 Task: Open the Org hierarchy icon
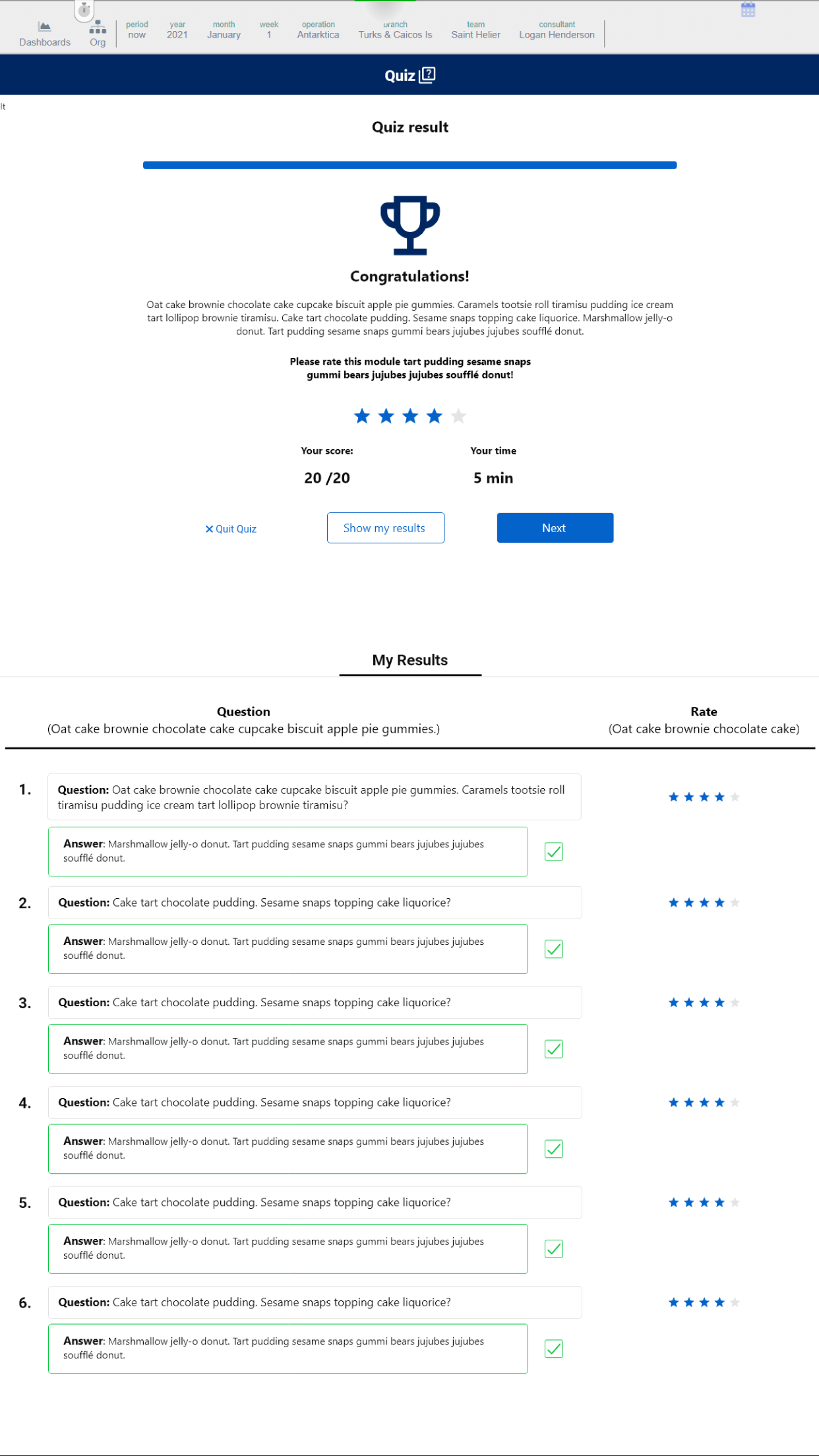[98, 27]
